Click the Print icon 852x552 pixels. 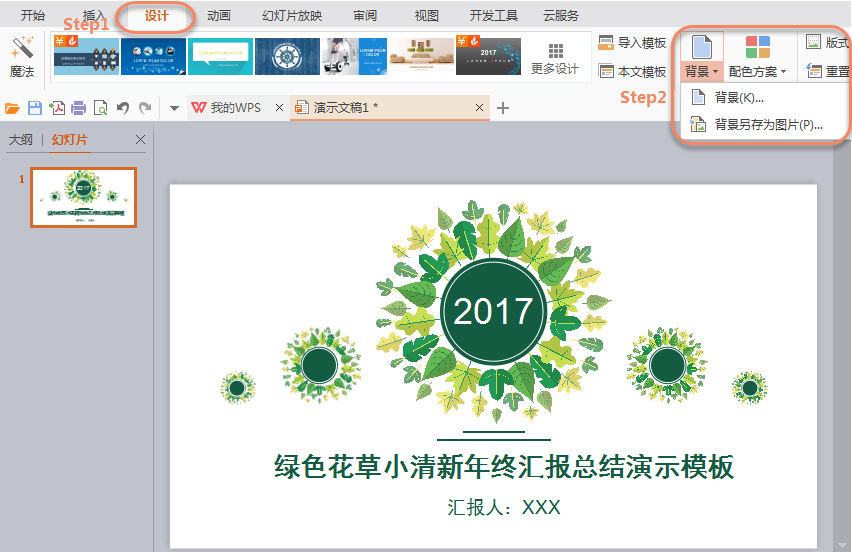pos(78,108)
